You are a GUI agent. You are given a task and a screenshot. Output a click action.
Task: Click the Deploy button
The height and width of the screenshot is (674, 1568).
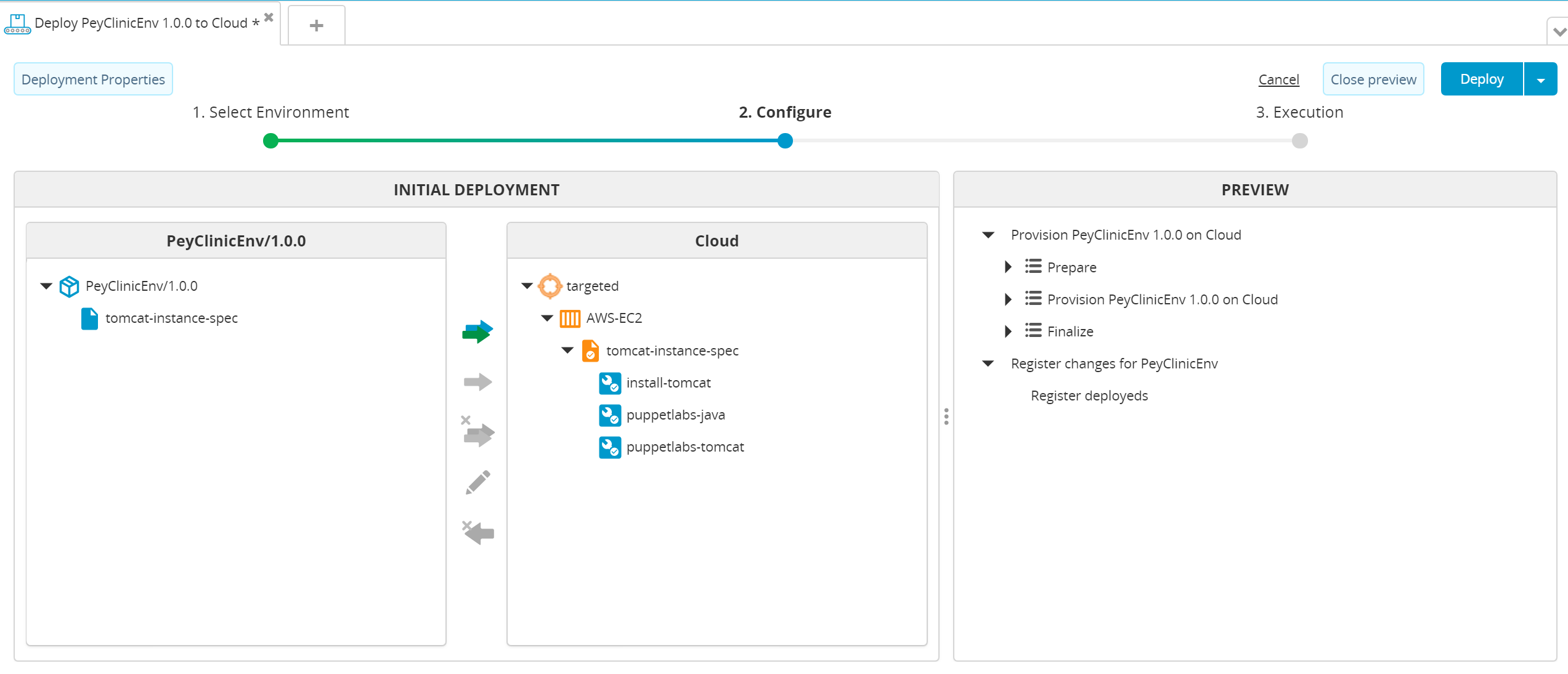coord(1482,79)
